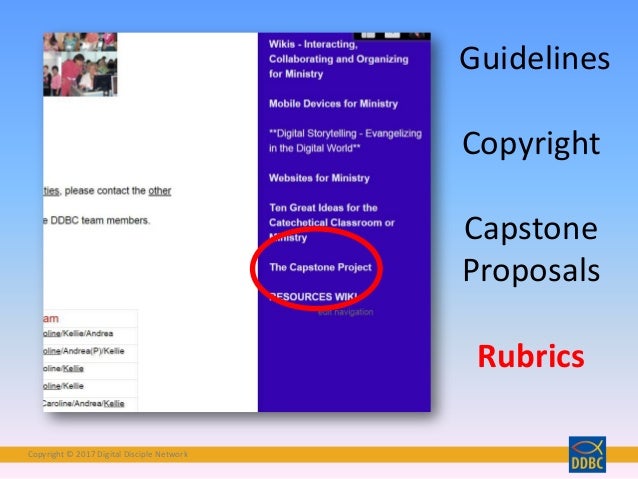This screenshot has height=479, width=638.
Task: Click the 'Andrea(P)/Kellie' table row
Action: click(90, 351)
